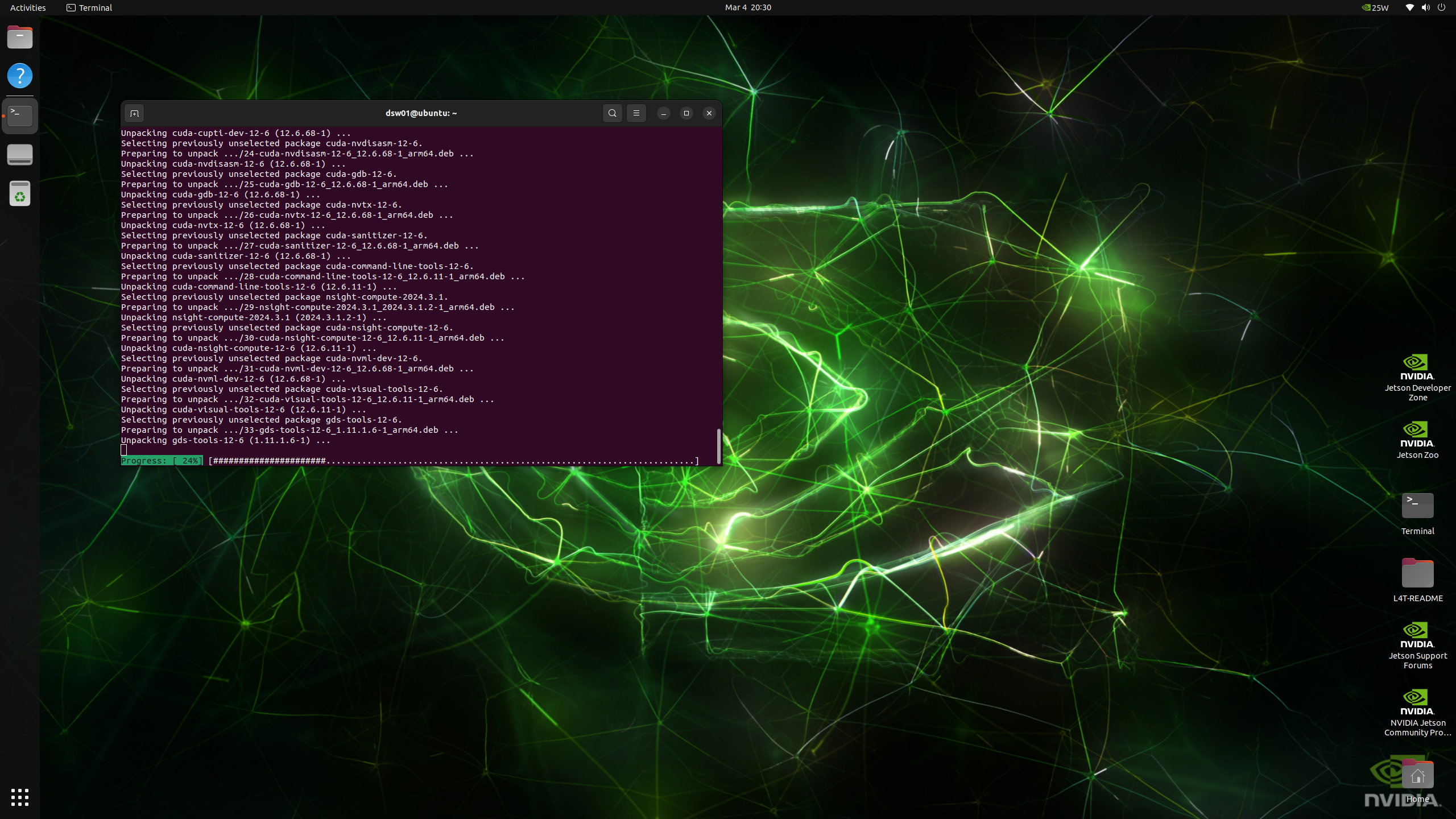
Task: Open the terminal hamburger menu
Action: coord(636,113)
